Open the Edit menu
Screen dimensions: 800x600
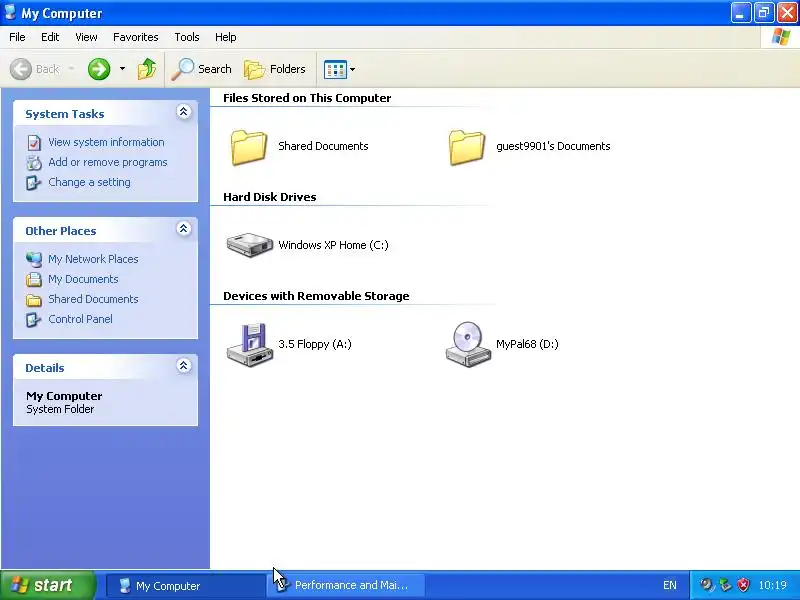50,37
